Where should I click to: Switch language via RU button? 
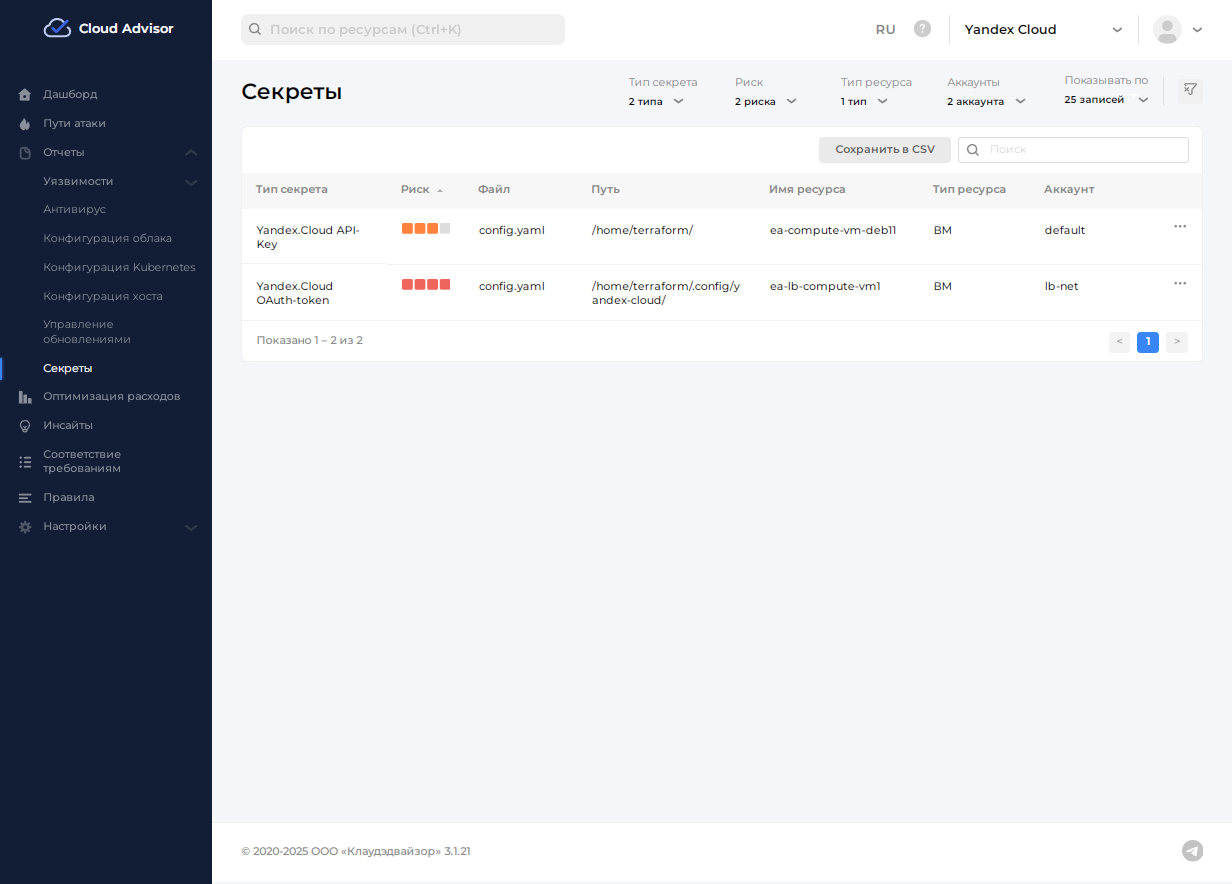885,30
